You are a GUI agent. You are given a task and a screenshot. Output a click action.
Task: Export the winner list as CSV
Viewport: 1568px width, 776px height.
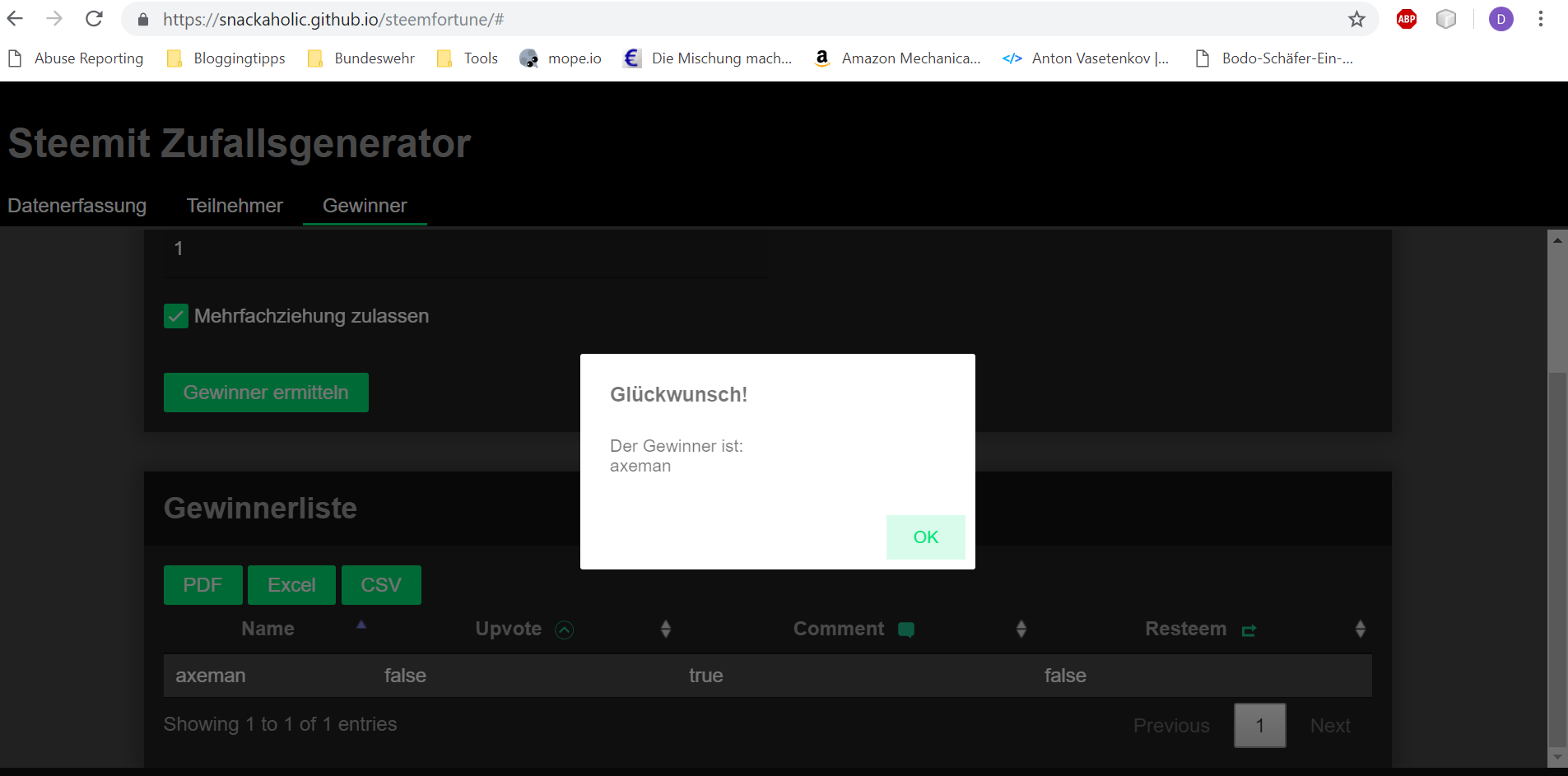(381, 585)
